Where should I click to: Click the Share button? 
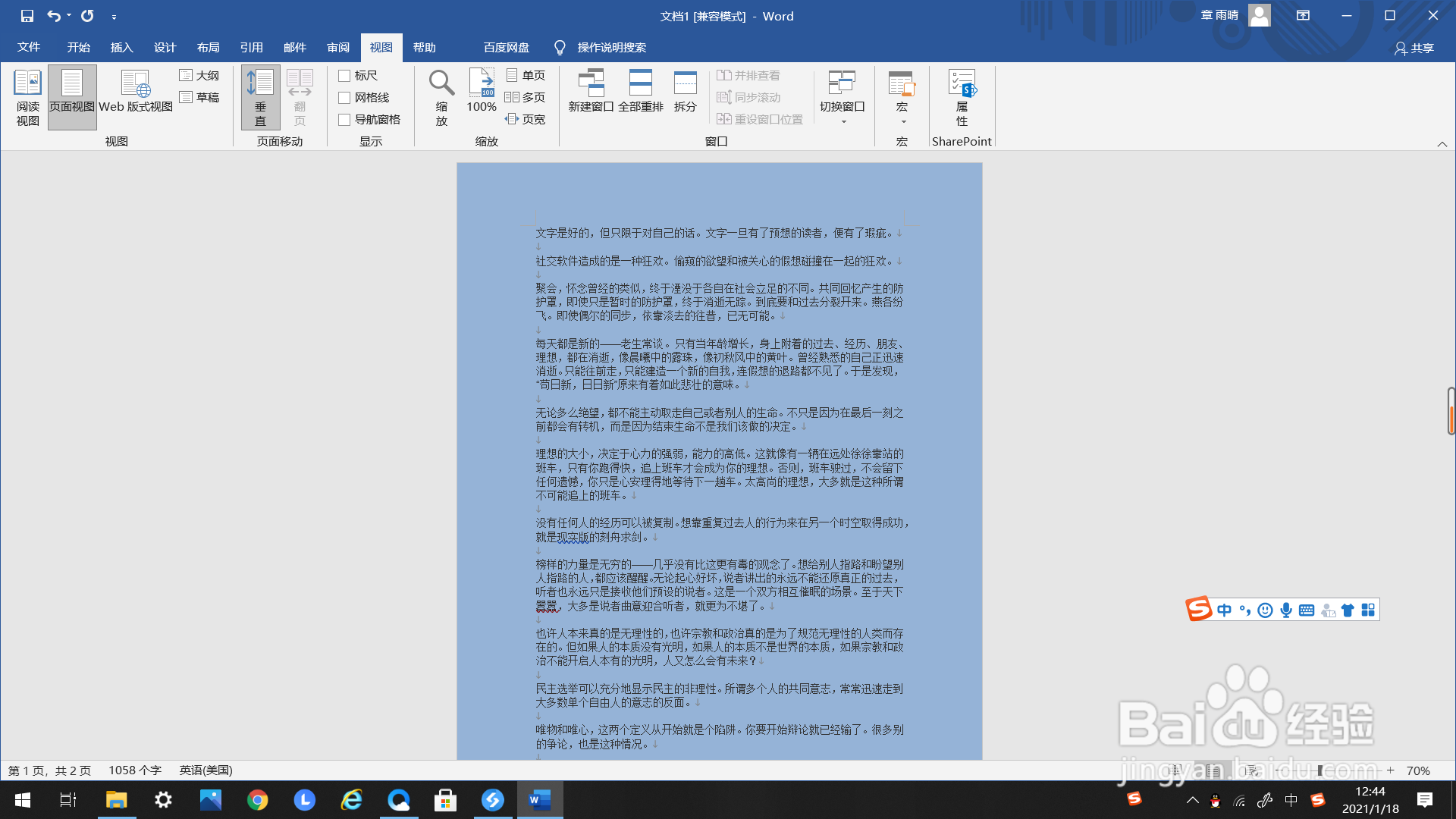[1414, 49]
